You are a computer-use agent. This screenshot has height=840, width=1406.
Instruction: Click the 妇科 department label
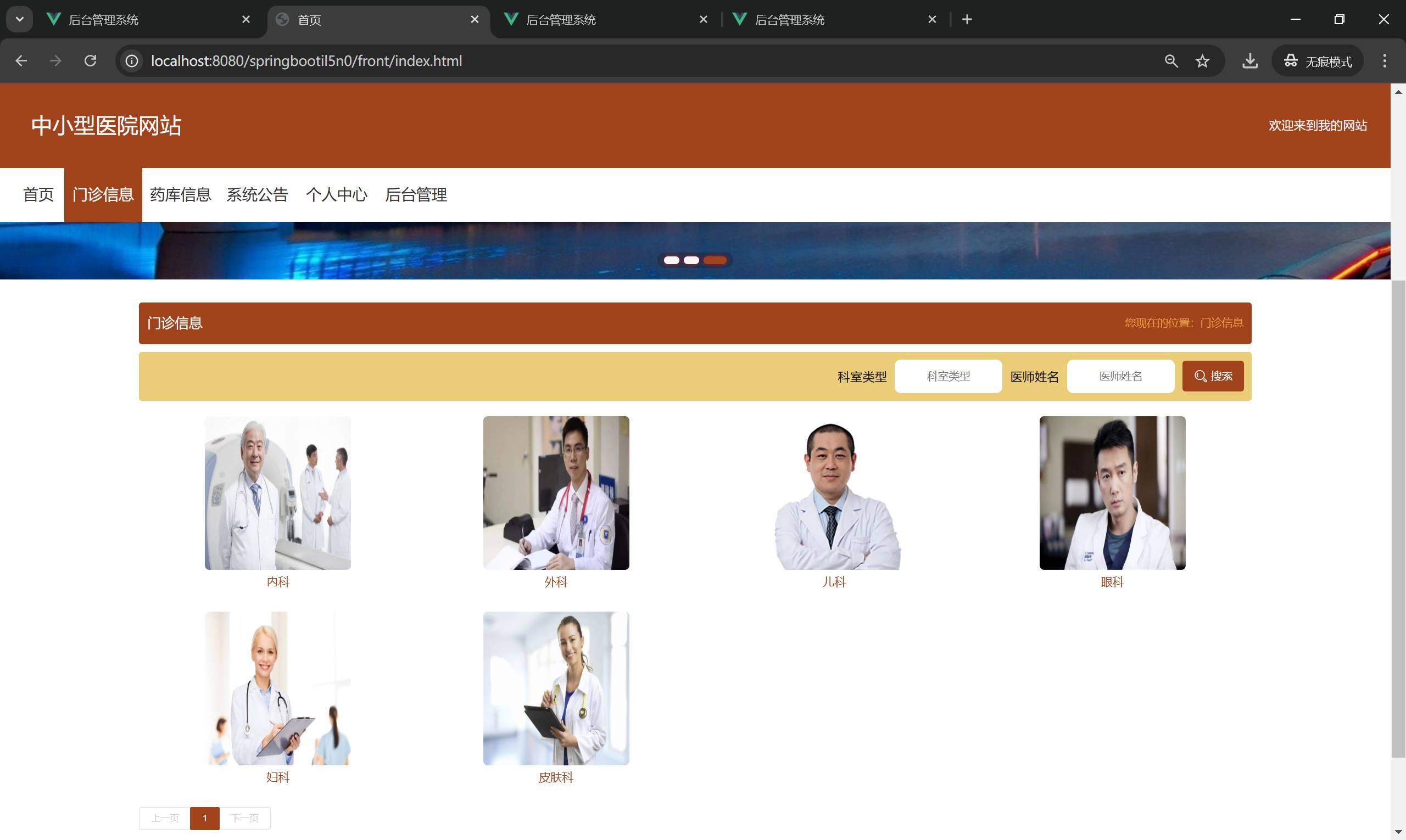(278, 777)
